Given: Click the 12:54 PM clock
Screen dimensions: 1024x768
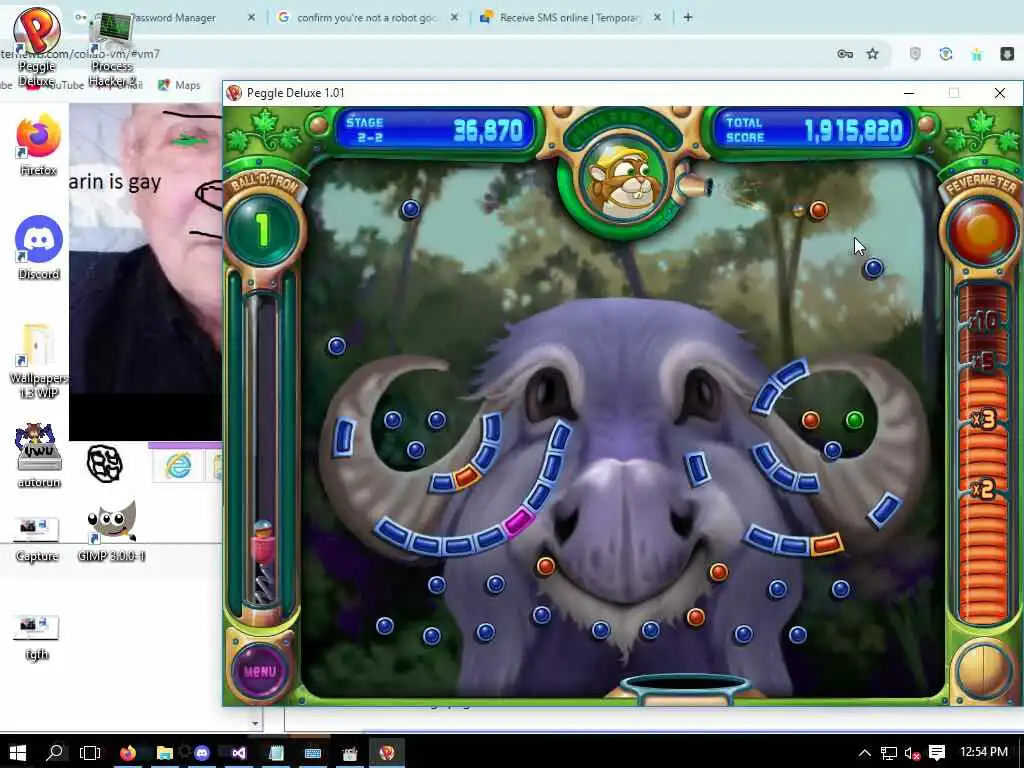Looking at the screenshot, I should (984, 752).
